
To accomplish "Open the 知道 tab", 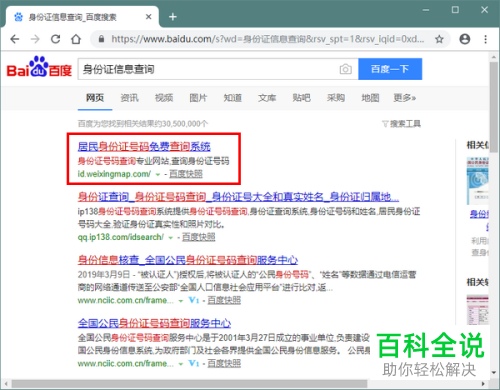I will [232, 98].
